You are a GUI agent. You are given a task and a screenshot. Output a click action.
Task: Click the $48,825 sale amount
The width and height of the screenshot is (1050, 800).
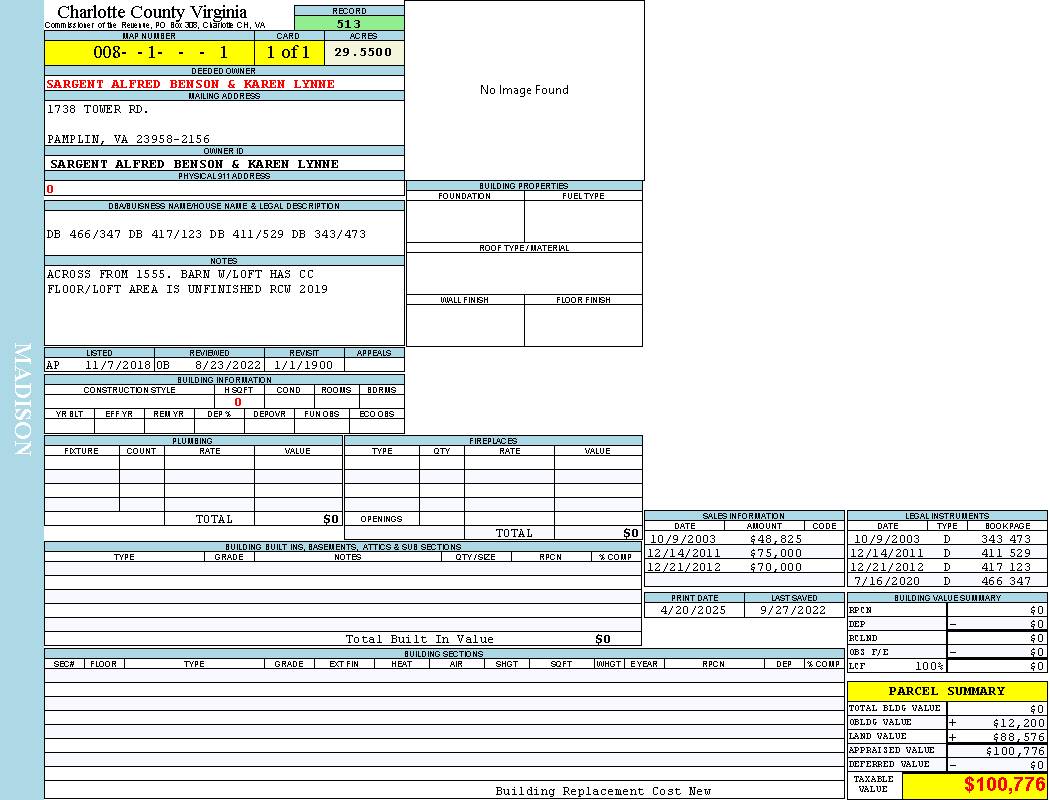pos(775,539)
